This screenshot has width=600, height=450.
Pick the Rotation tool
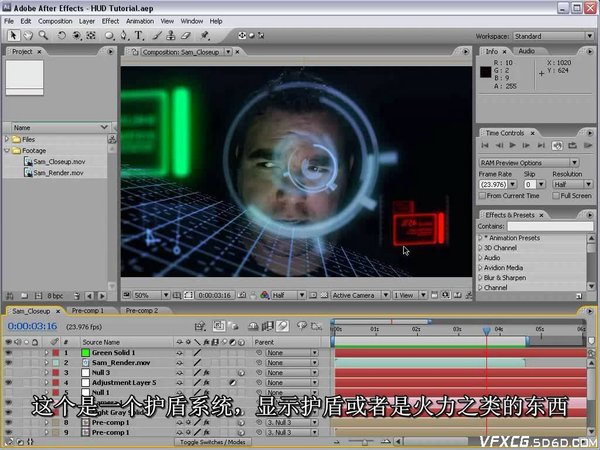tap(62, 35)
